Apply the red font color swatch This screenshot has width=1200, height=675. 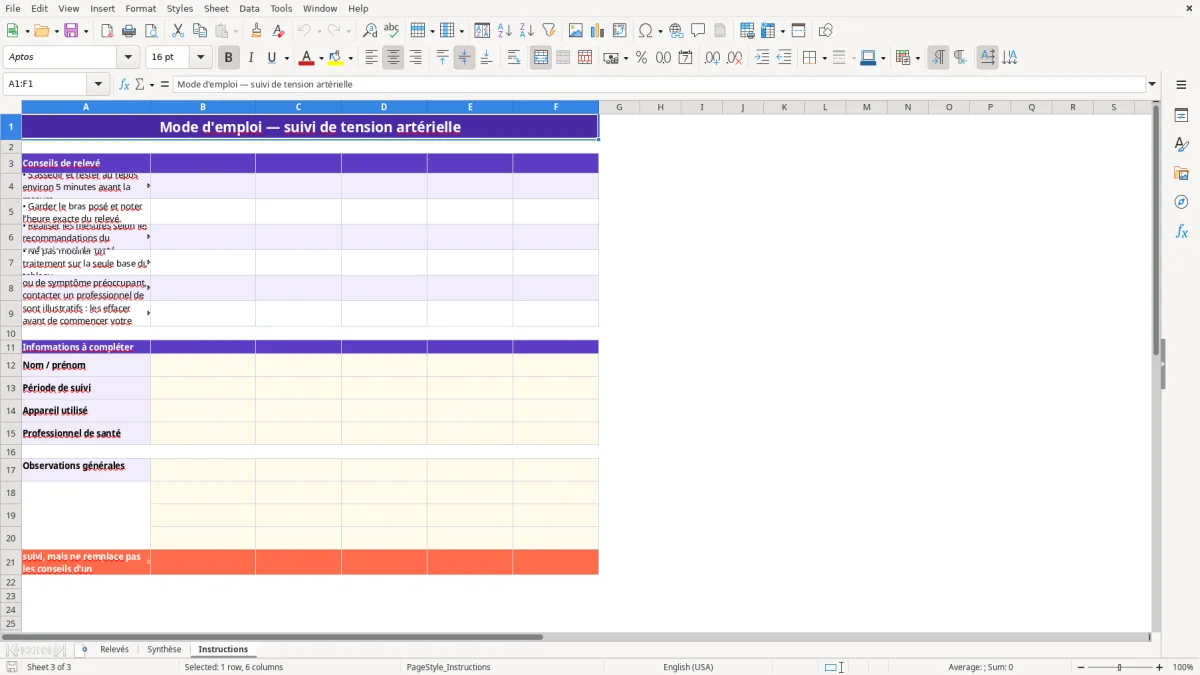[307, 58]
